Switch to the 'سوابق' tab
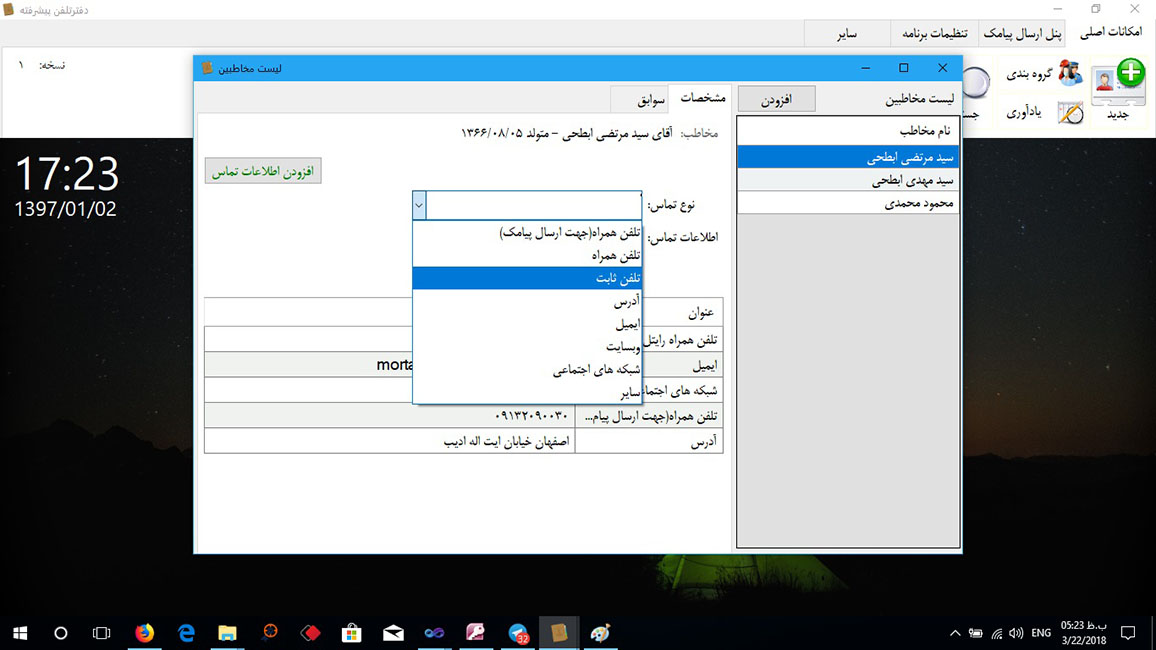Image resolution: width=1156 pixels, height=650 pixels. click(x=641, y=99)
